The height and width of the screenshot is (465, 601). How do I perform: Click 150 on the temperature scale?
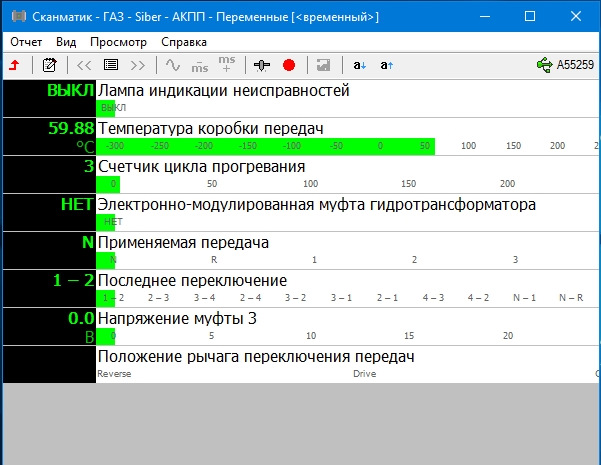513,146
